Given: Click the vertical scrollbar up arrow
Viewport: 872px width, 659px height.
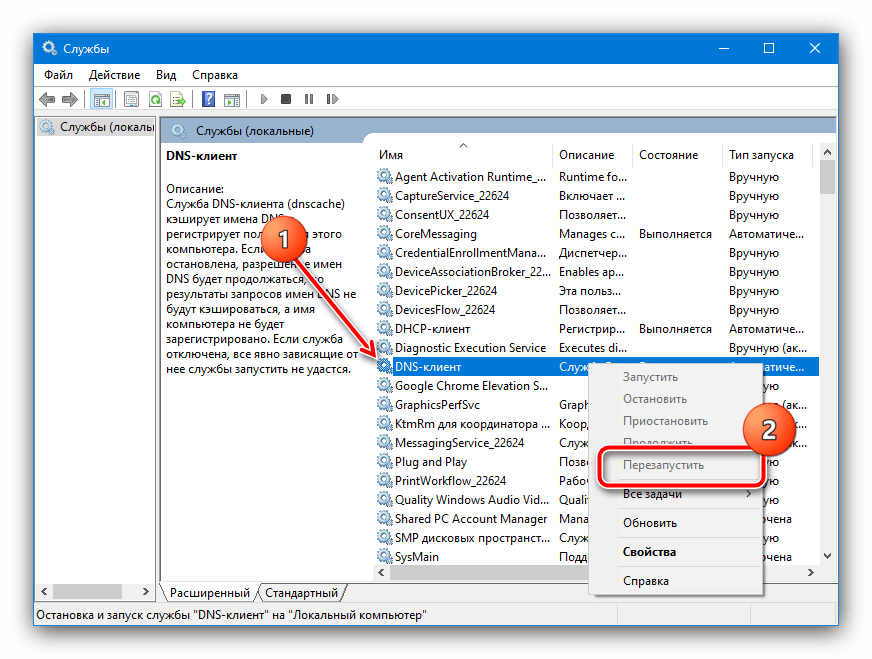Looking at the screenshot, I should 828,152.
